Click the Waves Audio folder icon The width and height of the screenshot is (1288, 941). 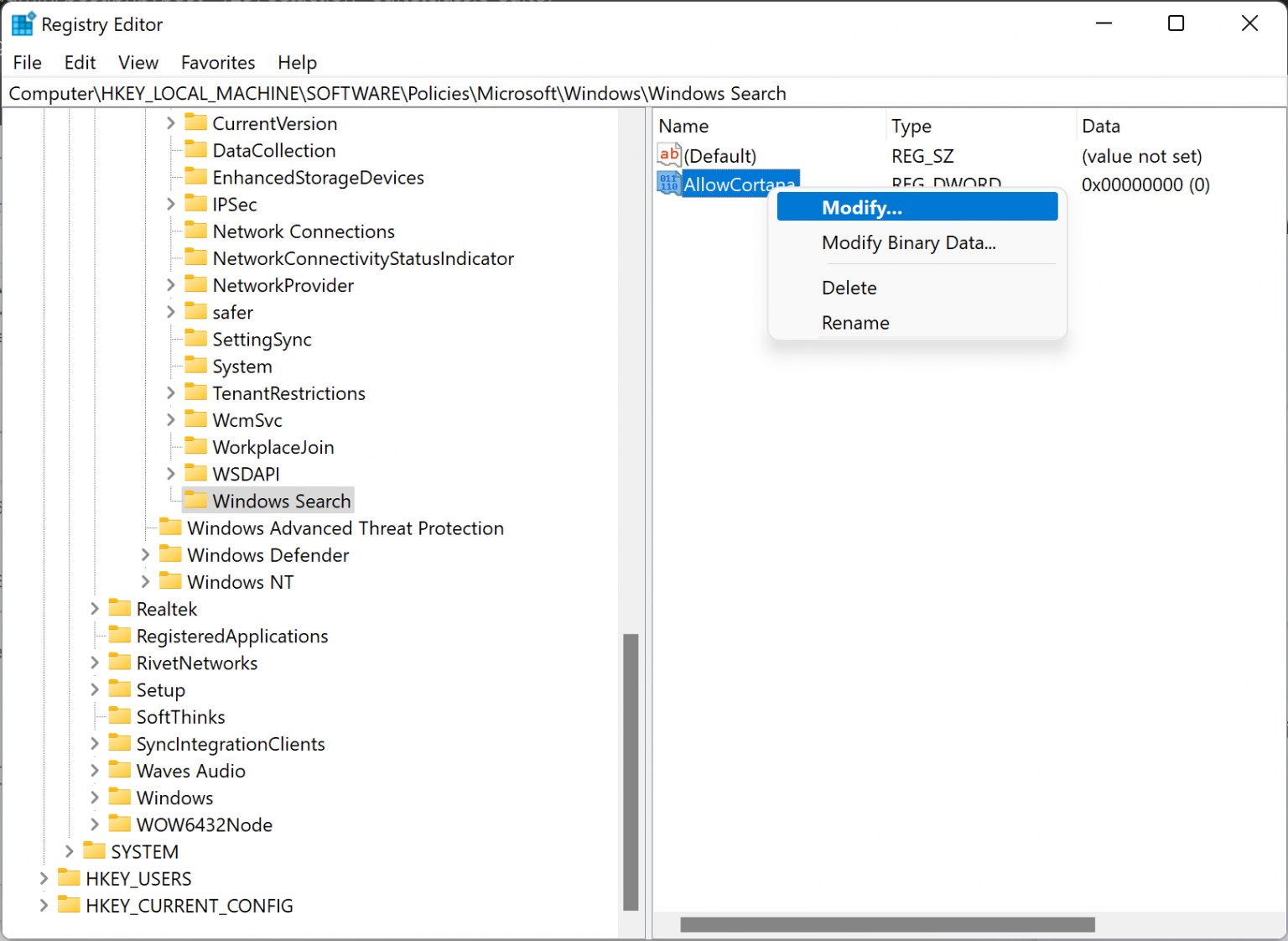[x=120, y=770]
